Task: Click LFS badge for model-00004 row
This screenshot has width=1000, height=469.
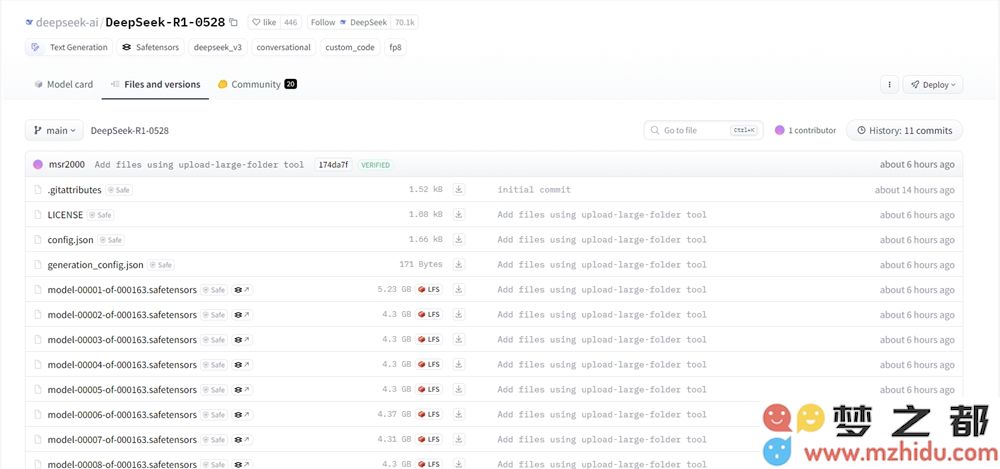Action: pyautogui.click(x=429, y=364)
